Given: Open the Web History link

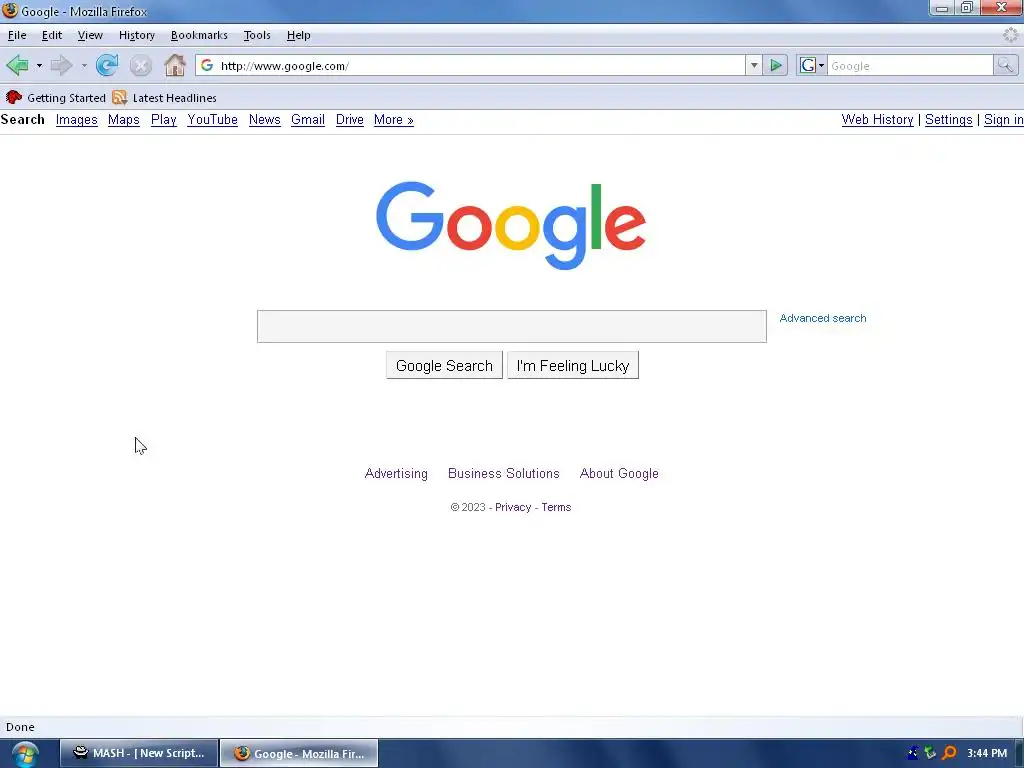Looking at the screenshot, I should [x=877, y=120].
